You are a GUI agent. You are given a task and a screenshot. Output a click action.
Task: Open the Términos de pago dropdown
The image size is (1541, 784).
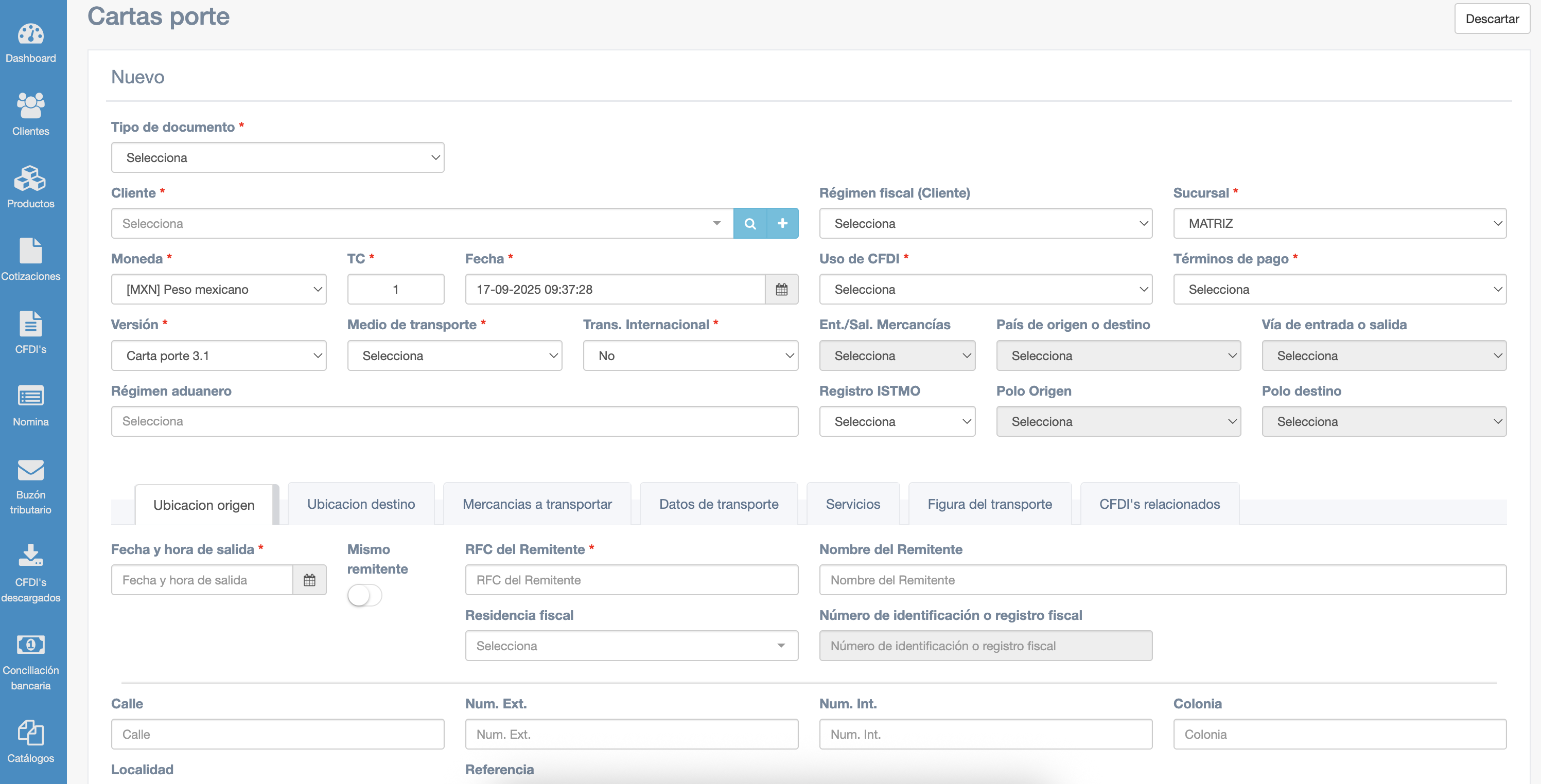[1339, 290]
